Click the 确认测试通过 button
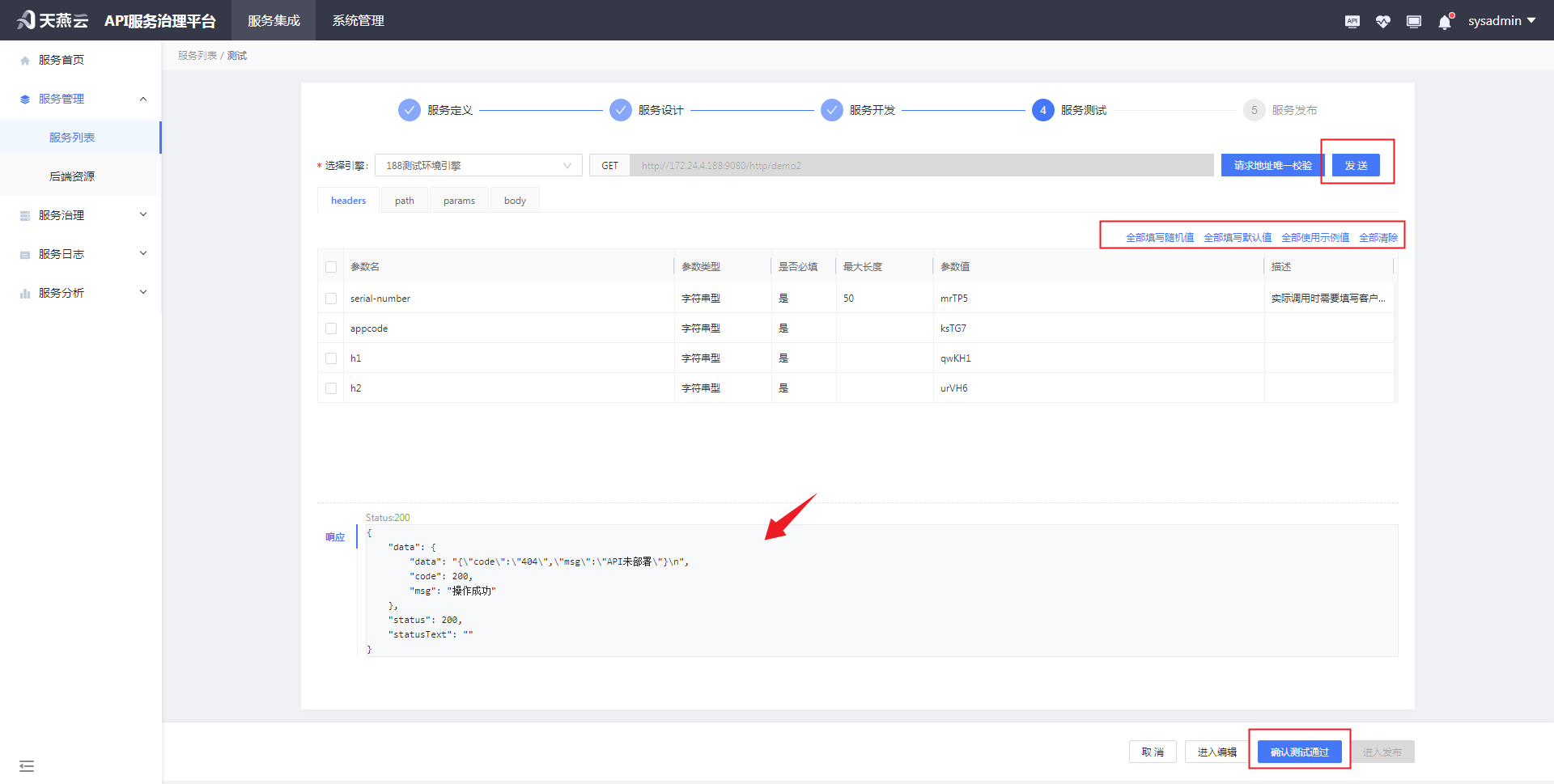The image size is (1554, 784). pyautogui.click(x=1299, y=752)
